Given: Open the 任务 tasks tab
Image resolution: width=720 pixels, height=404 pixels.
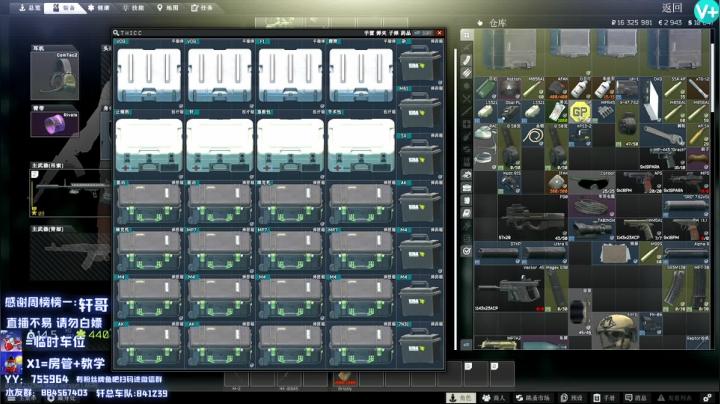Looking at the screenshot, I should coord(202,8).
